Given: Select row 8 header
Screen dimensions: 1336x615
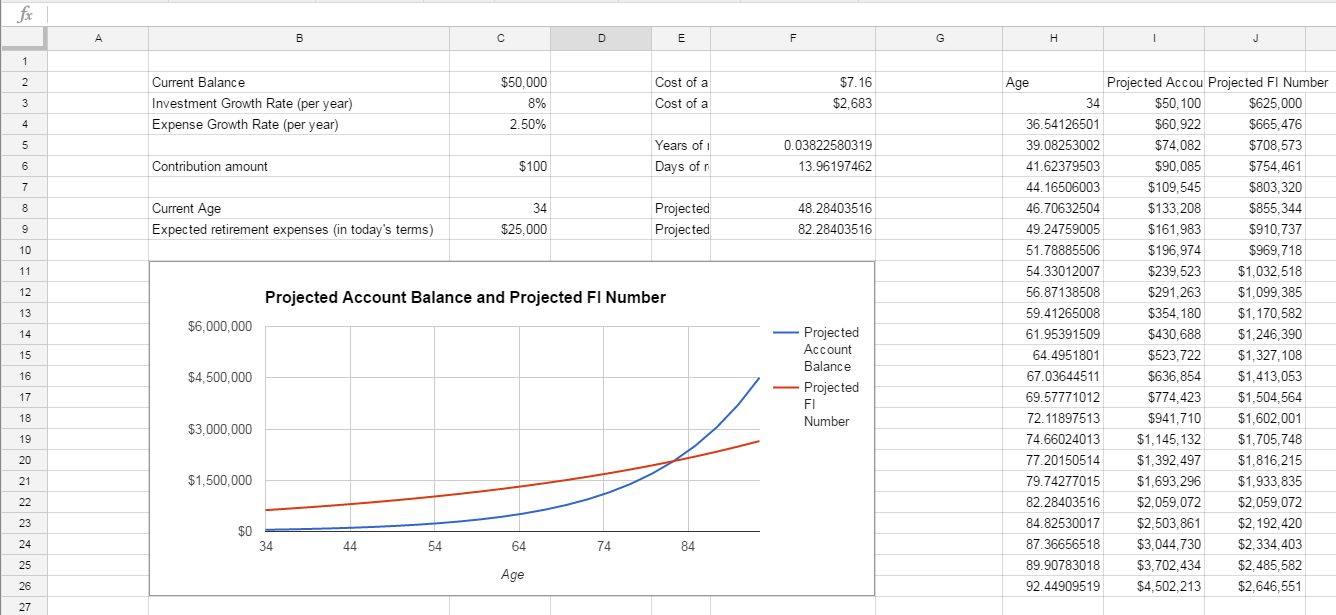Looking at the screenshot, I should point(23,208).
